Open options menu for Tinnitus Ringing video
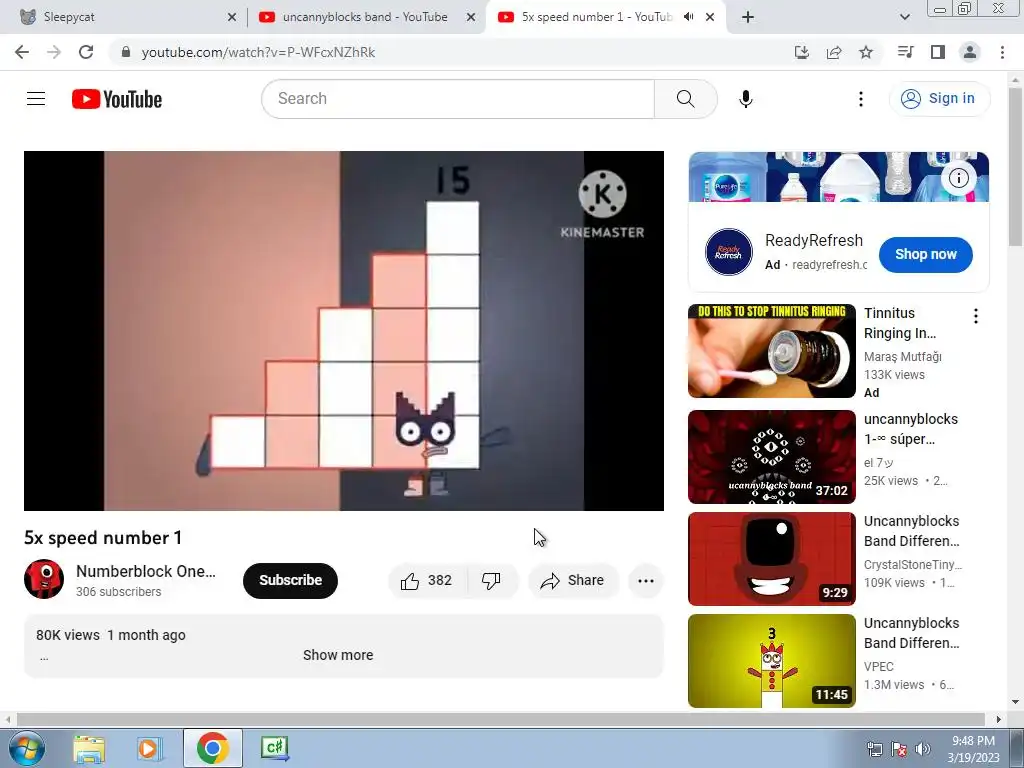Image resolution: width=1024 pixels, height=768 pixels. 976,317
